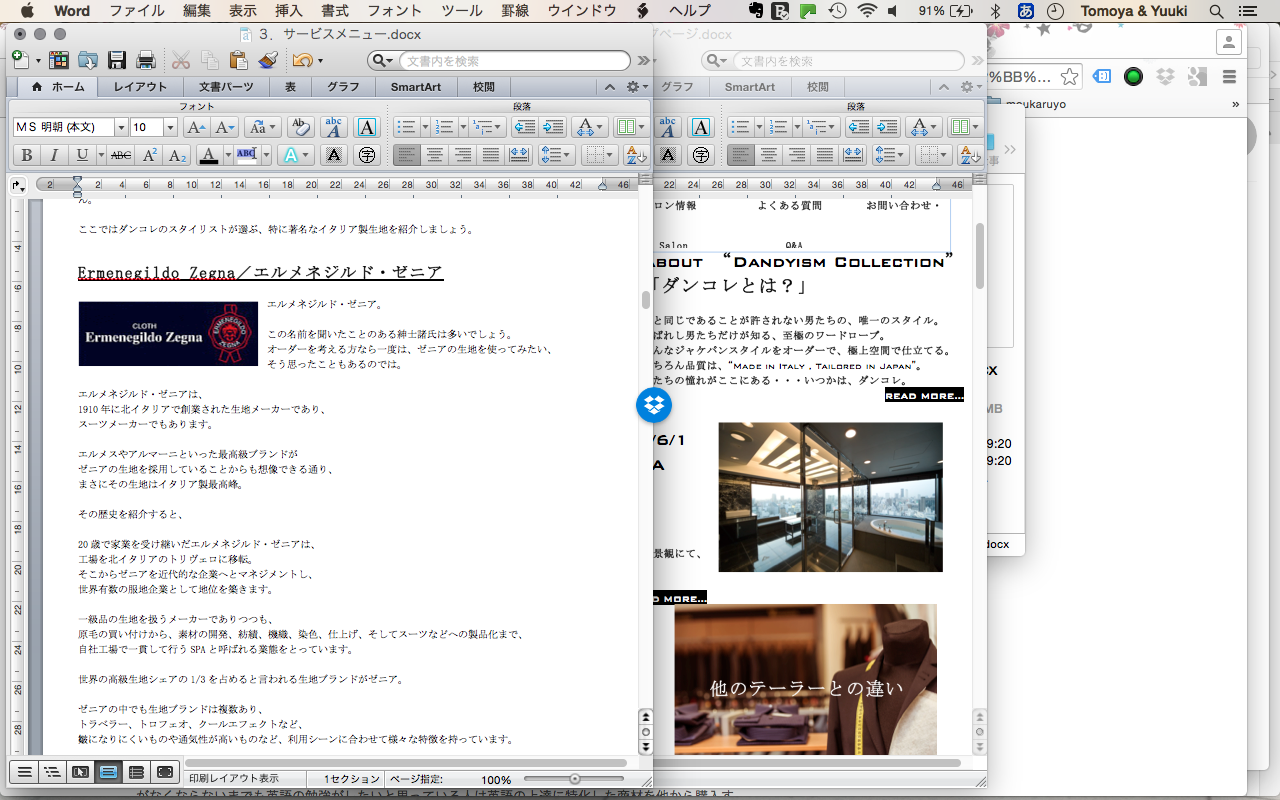Apply font color swatch in front window
This screenshot has height=800, width=1280.
[x=209, y=155]
